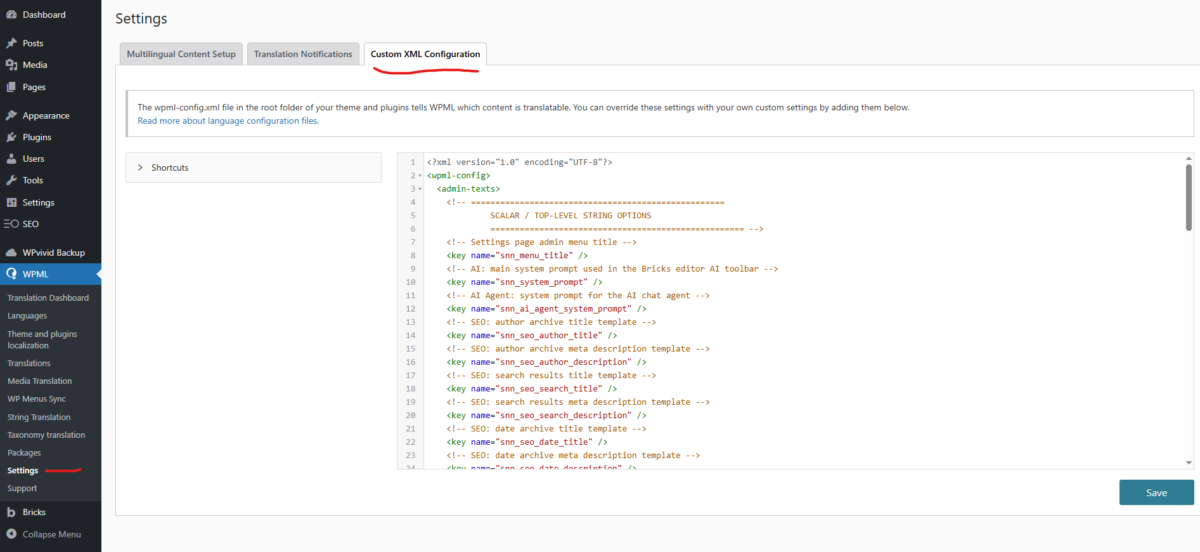Open the Plugins icon in sidebar
This screenshot has width=1200, height=552.
click(11, 137)
